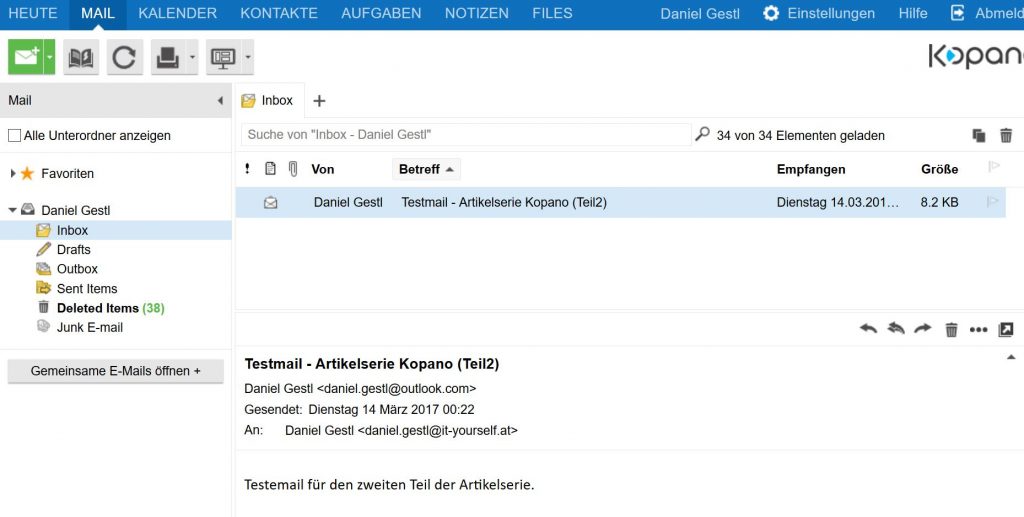The width and height of the screenshot is (1024, 517).
Task: Toggle the flag on Testmail row
Action: click(x=993, y=202)
